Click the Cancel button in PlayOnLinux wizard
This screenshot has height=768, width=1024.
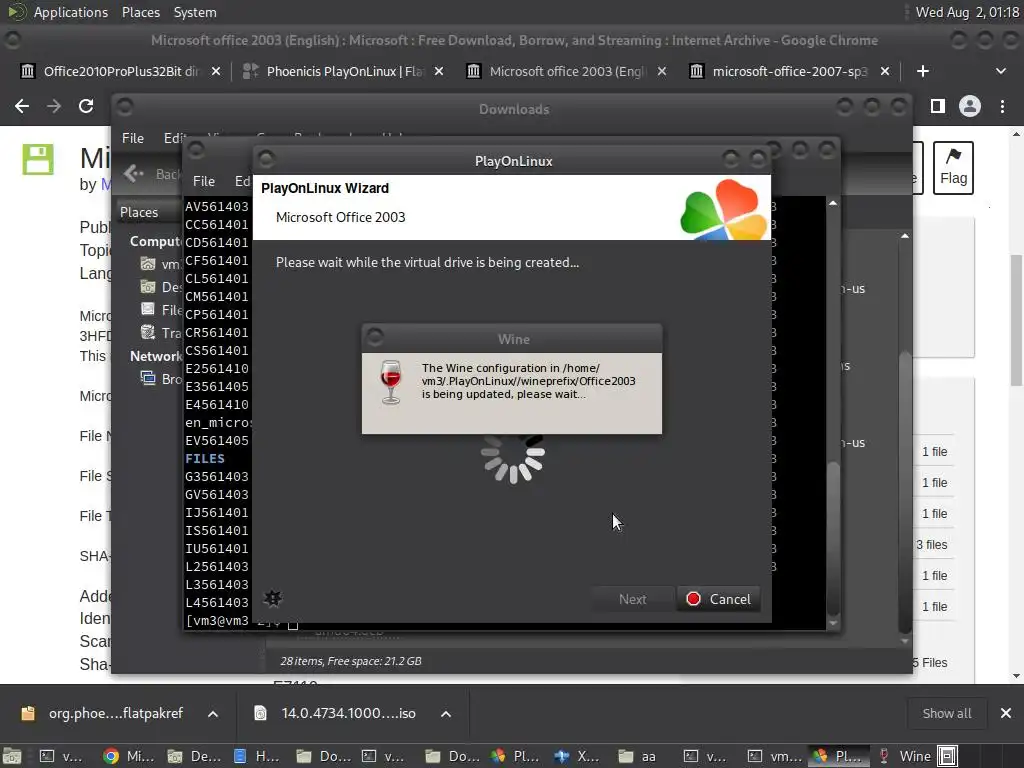[x=718, y=599]
